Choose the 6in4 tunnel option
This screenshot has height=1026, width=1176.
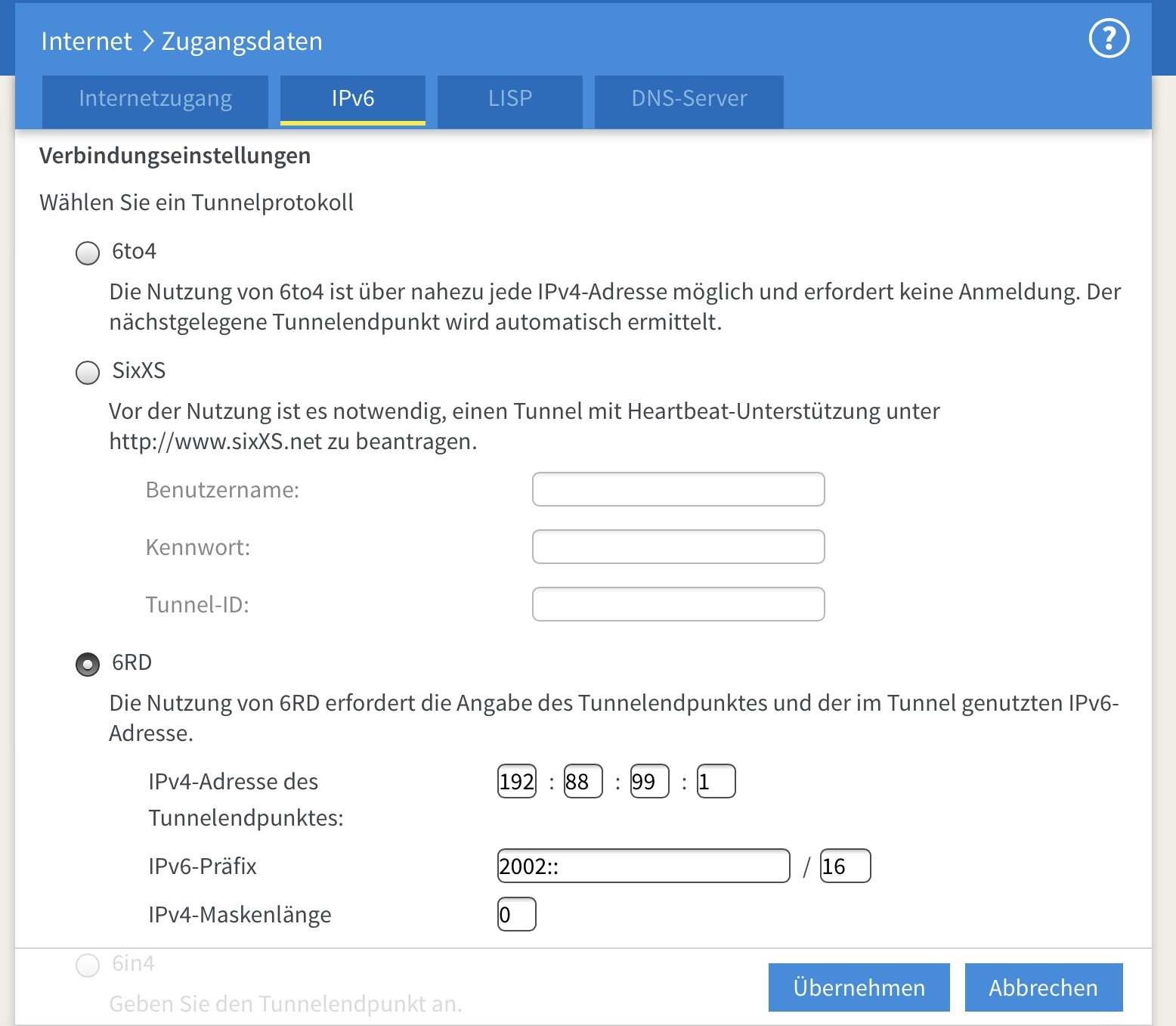coord(88,965)
